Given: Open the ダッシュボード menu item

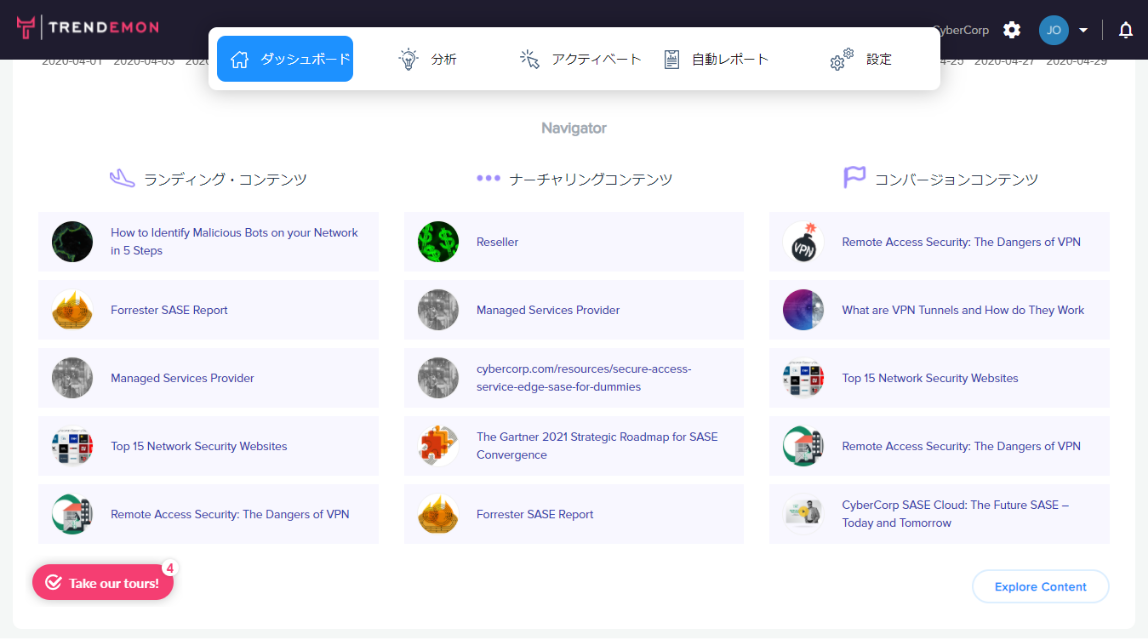Looking at the screenshot, I should 285,59.
